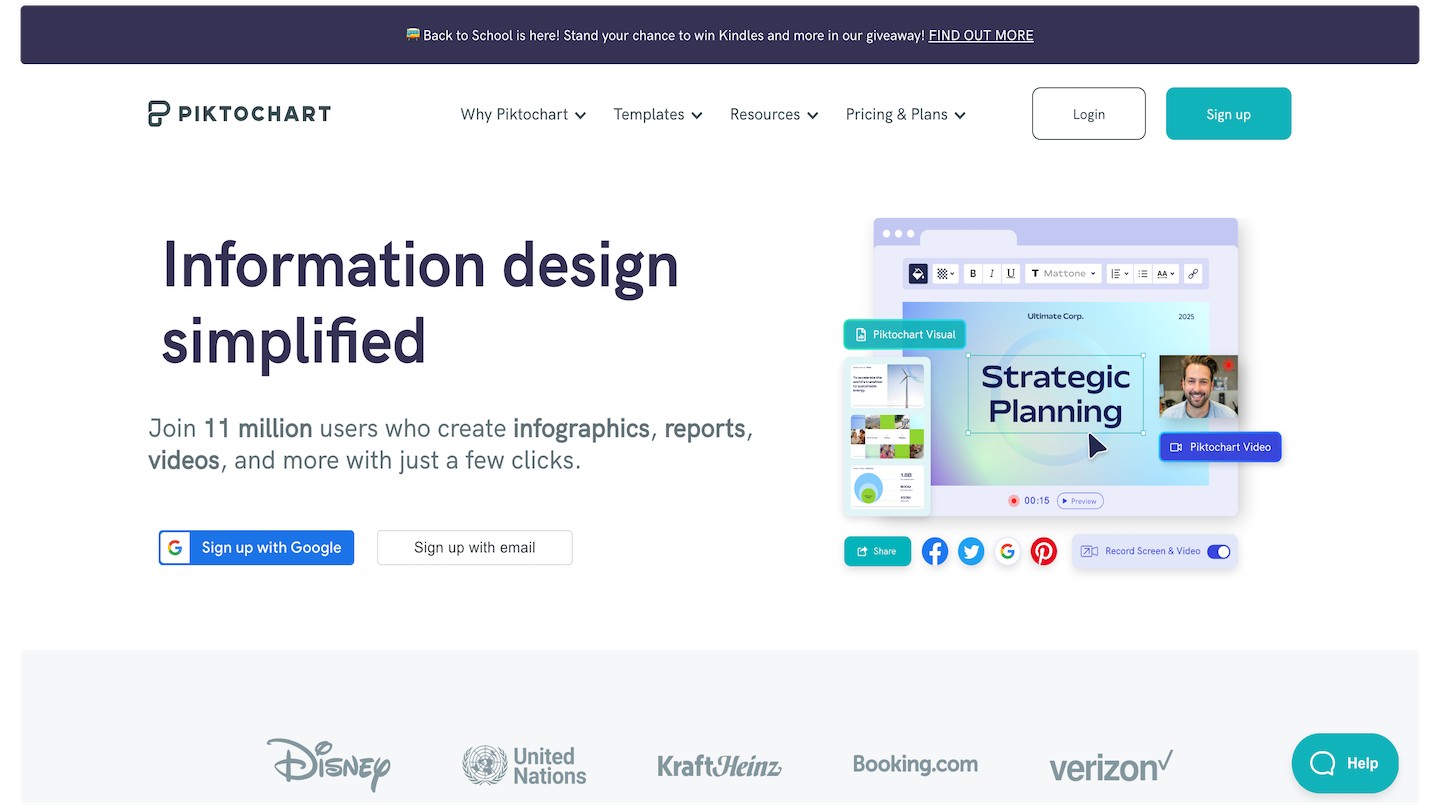1440x810 pixels.
Task: Click the Booking.com logo
Action: pos(915,764)
